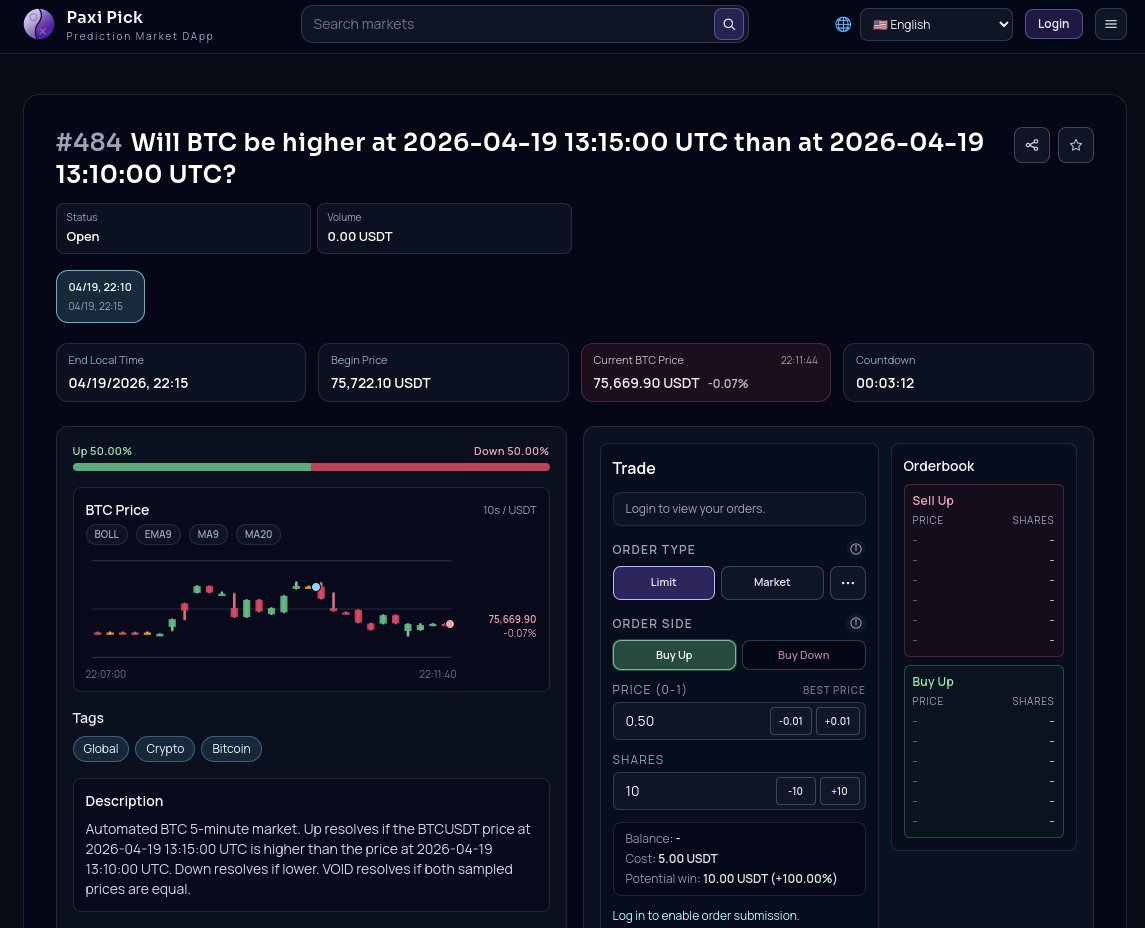
Task: Click the Sell Up orderbook heading
Action: point(933,500)
